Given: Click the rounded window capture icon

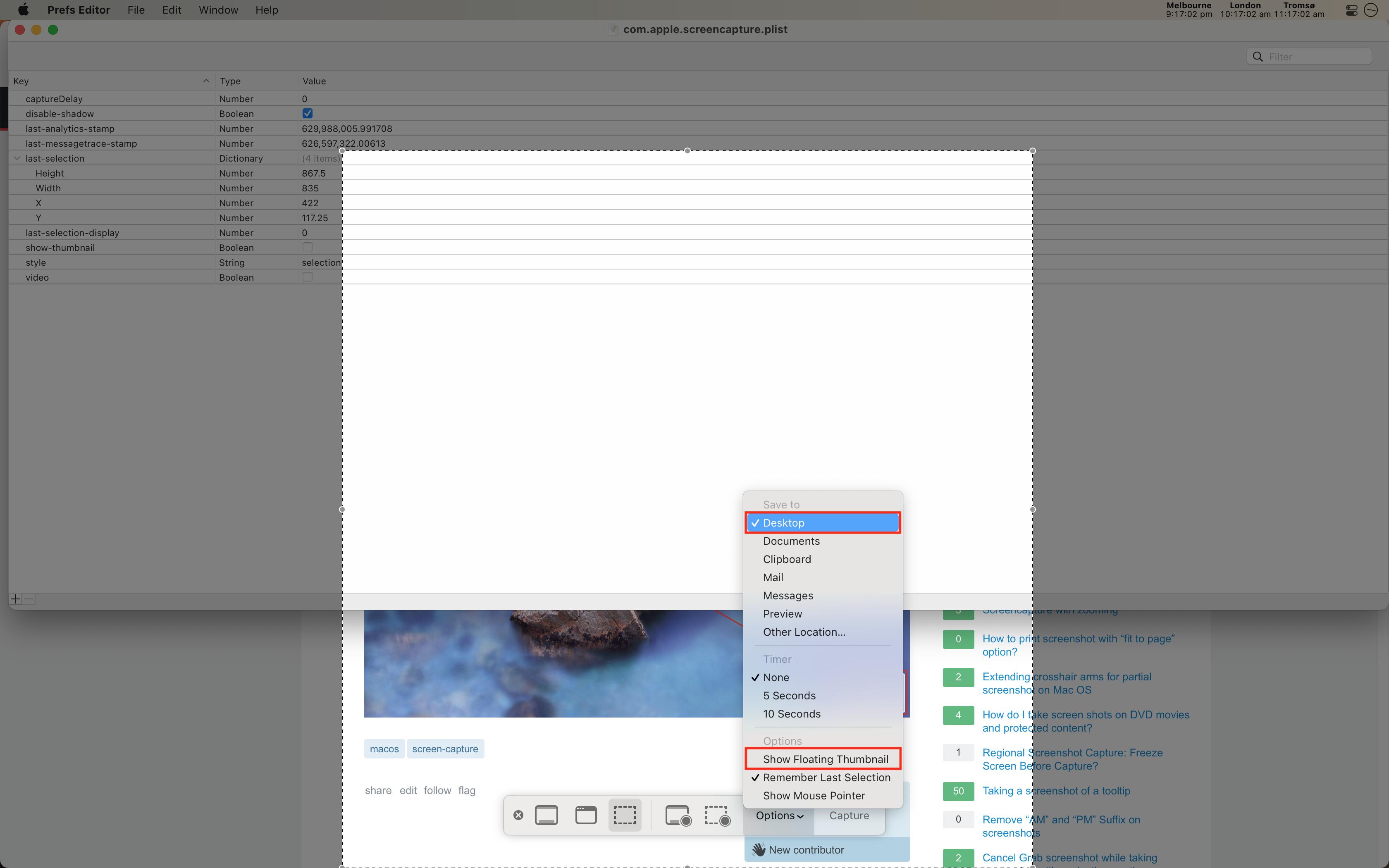Looking at the screenshot, I should coord(585,815).
